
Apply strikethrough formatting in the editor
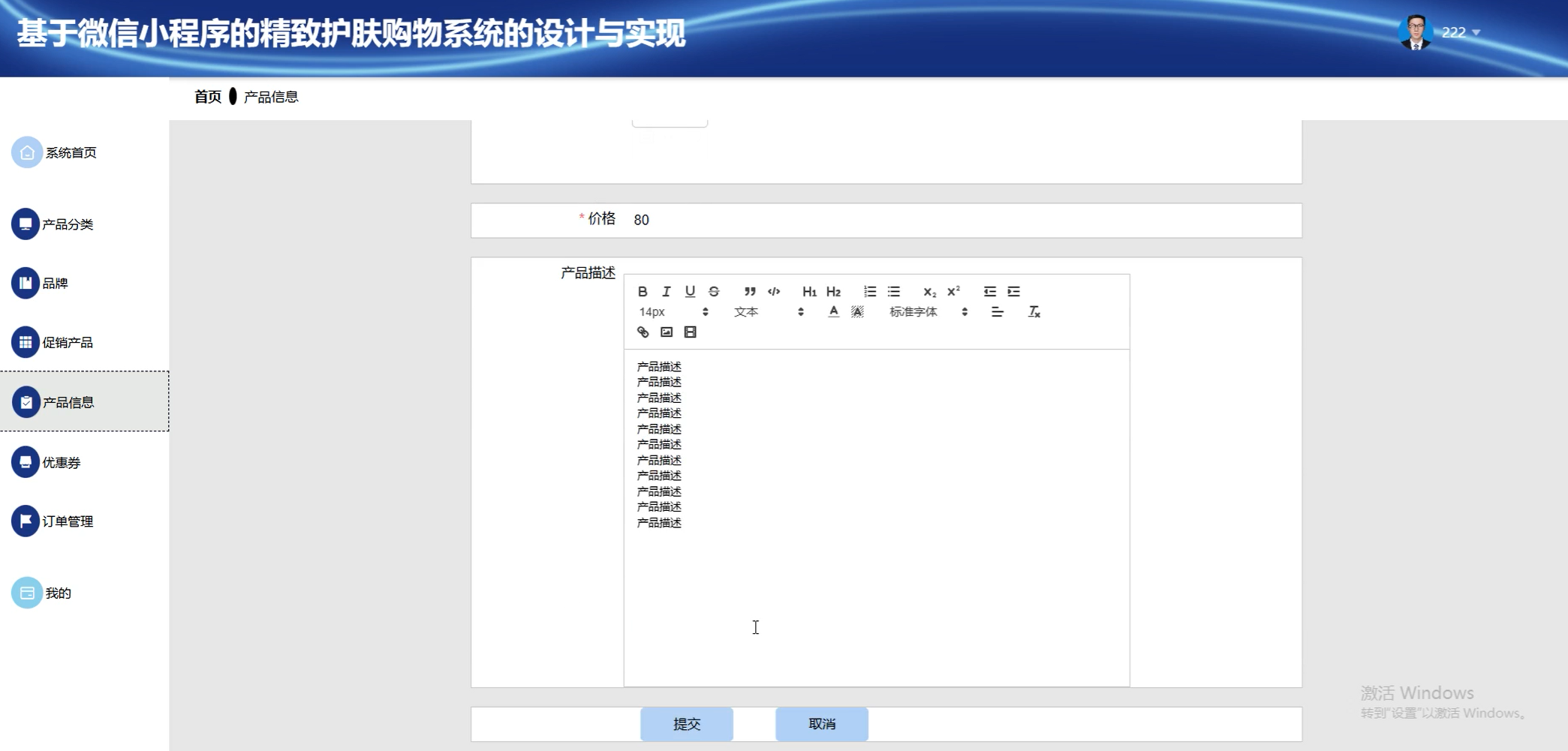coord(714,291)
